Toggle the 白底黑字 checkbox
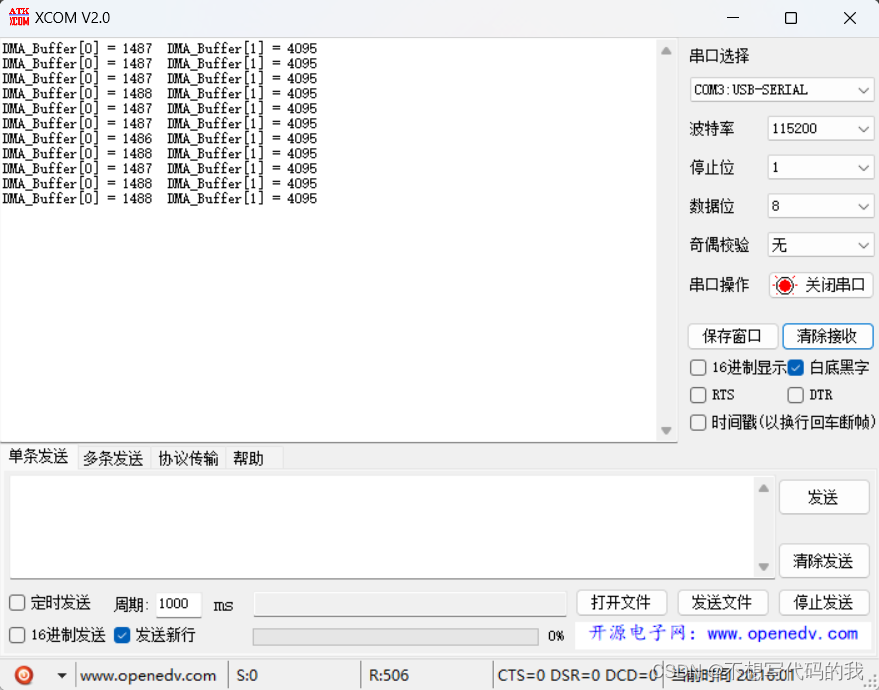The height and width of the screenshot is (690, 879). (x=795, y=368)
